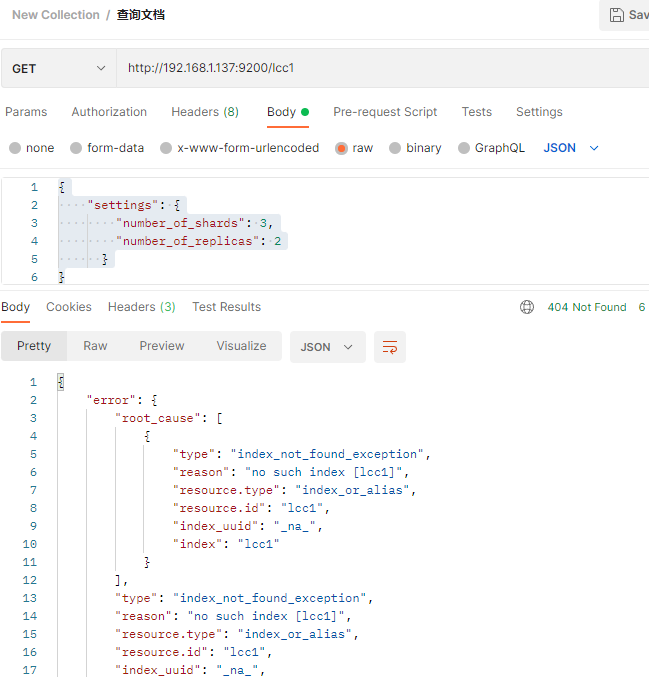Select the form-data radio button
649x677 pixels.
(76, 148)
